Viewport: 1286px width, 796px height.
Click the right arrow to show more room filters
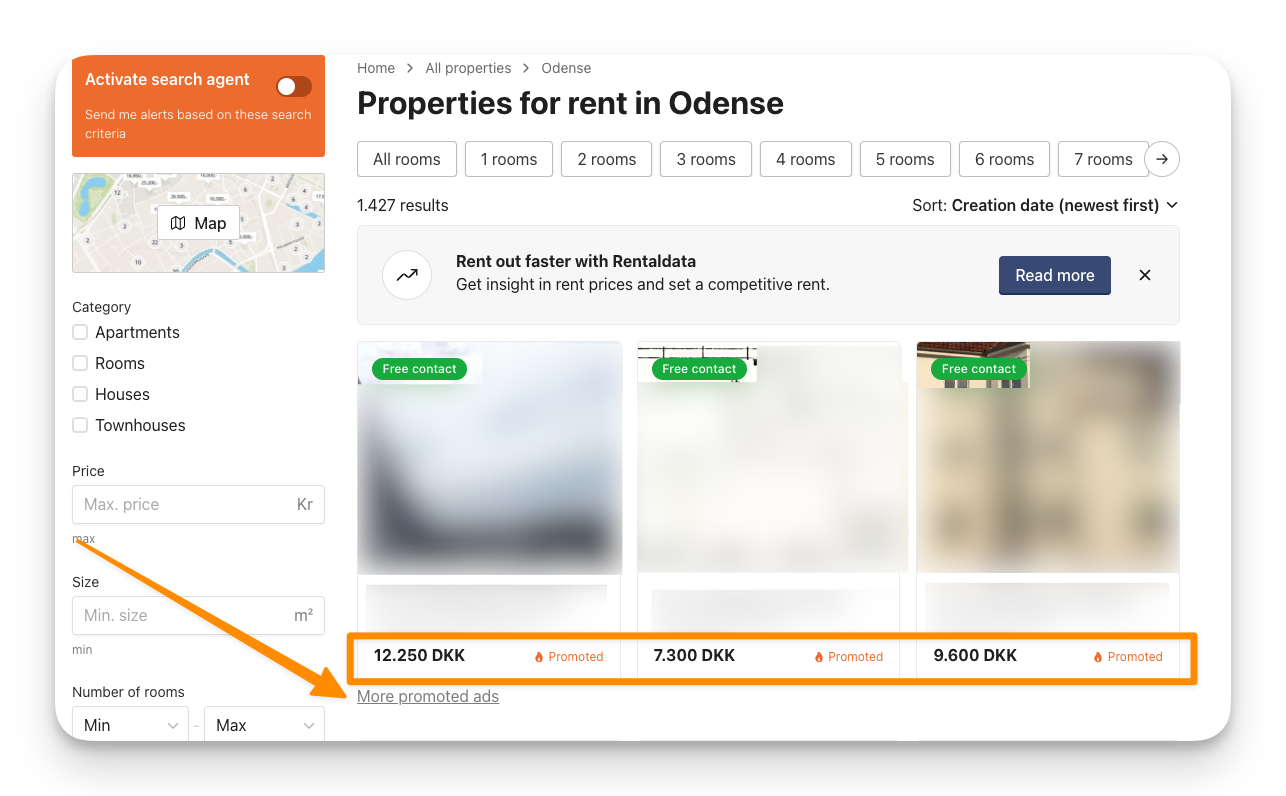1162,159
